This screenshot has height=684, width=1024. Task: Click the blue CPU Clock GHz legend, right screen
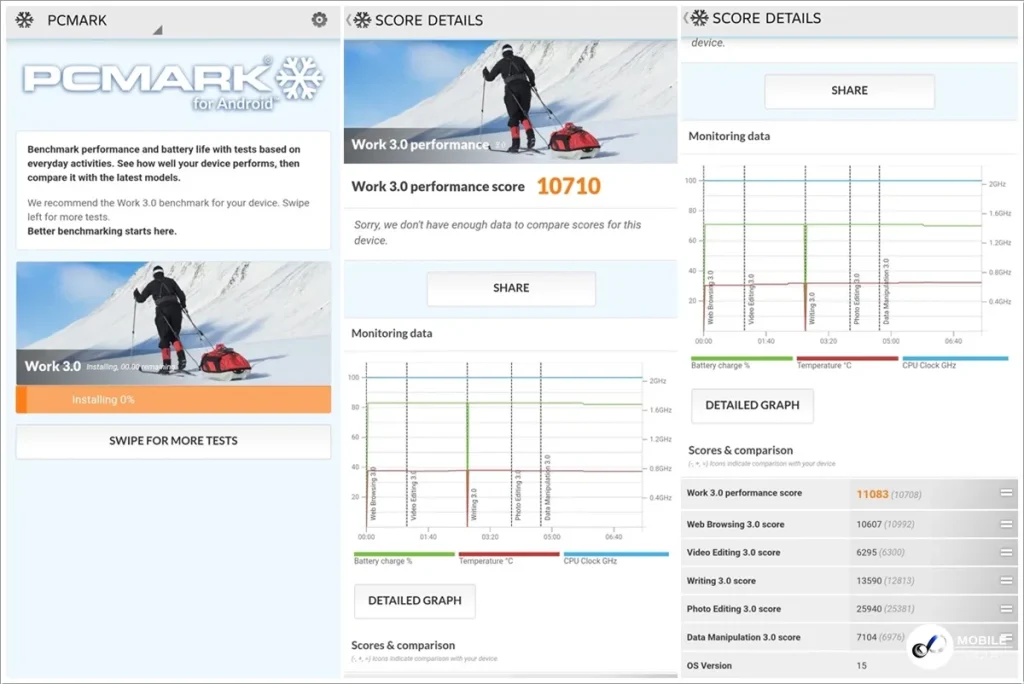click(955, 363)
